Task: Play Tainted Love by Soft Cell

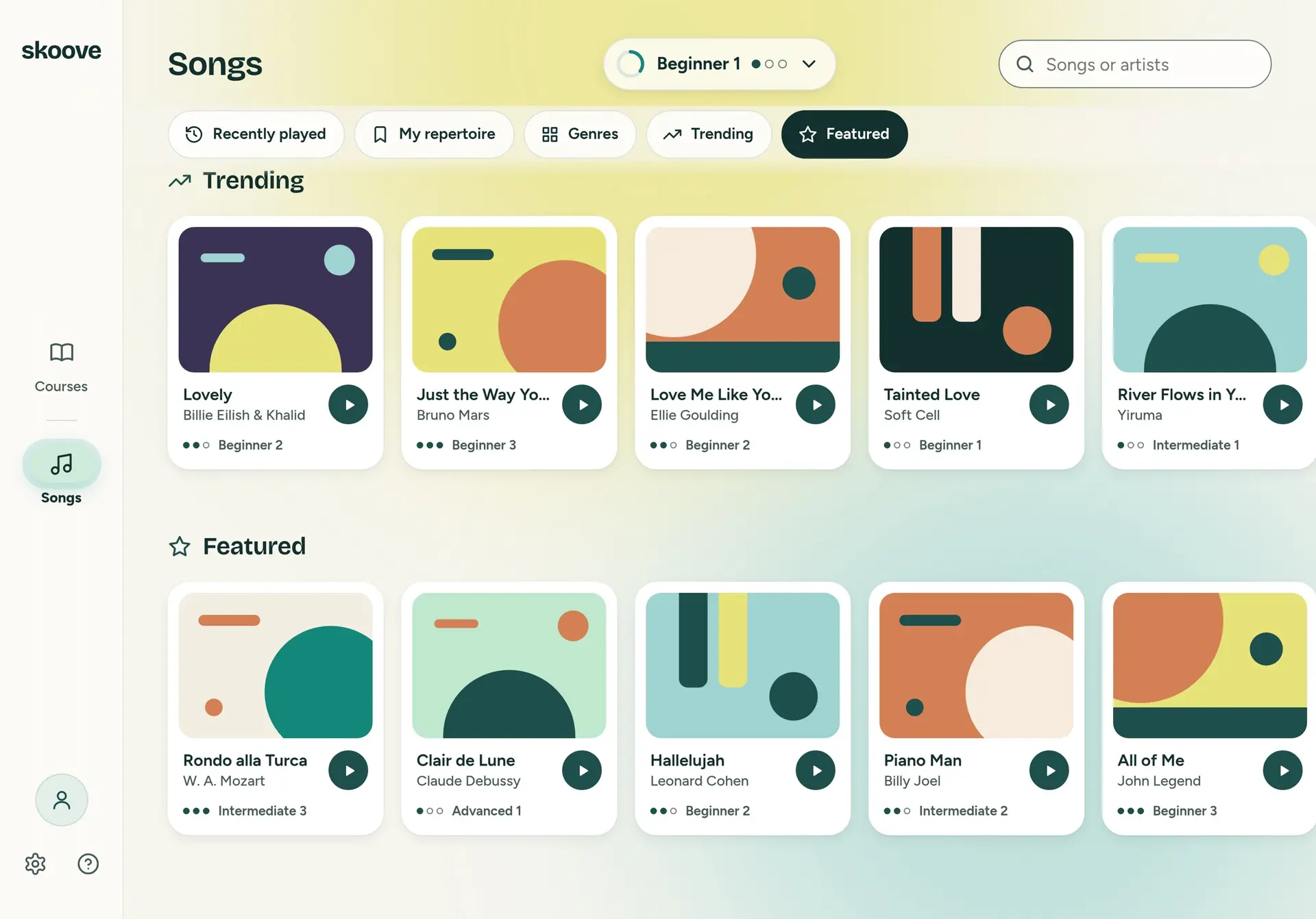Action: coord(1049,404)
